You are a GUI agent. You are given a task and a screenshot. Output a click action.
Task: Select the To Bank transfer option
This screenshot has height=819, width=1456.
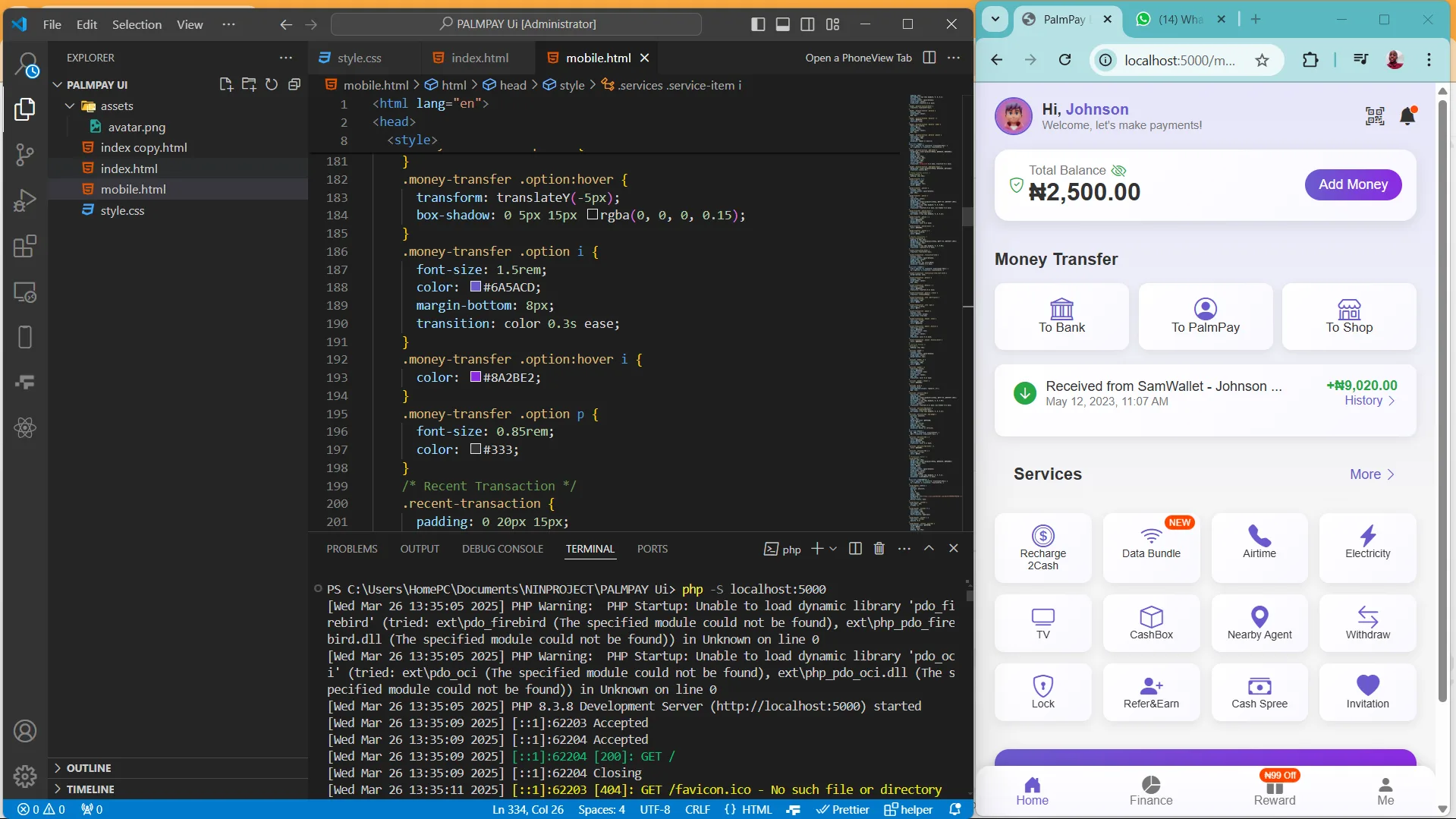(x=1061, y=317)
